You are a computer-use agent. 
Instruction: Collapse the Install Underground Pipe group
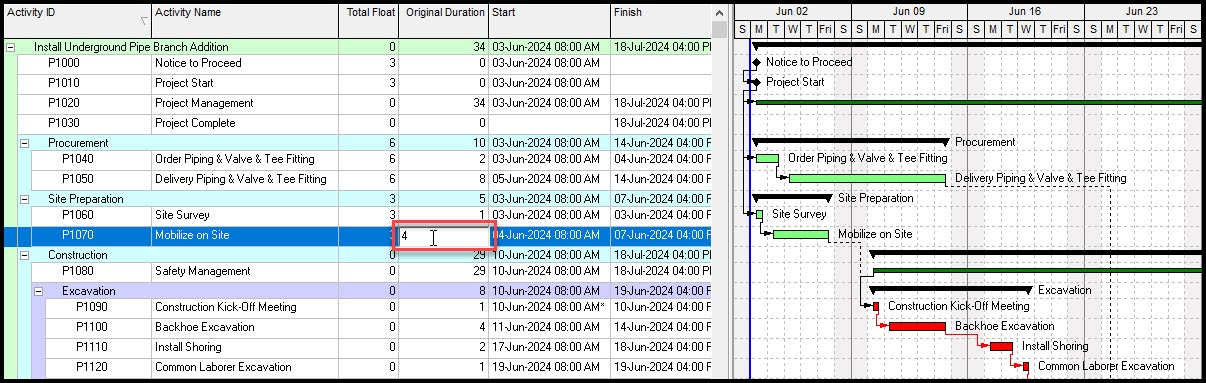(x=10, y=47)
